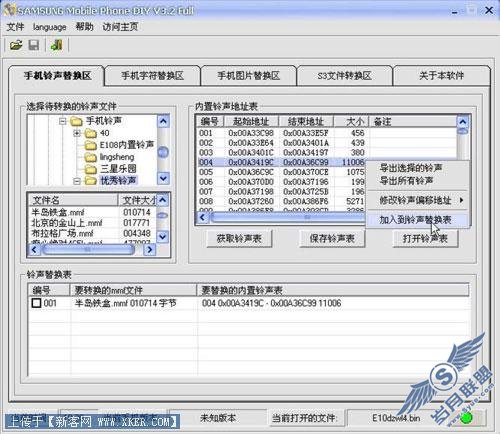Click the green and yellow toolbar icon
Screen dimensions: 500x434
(56, 45)
